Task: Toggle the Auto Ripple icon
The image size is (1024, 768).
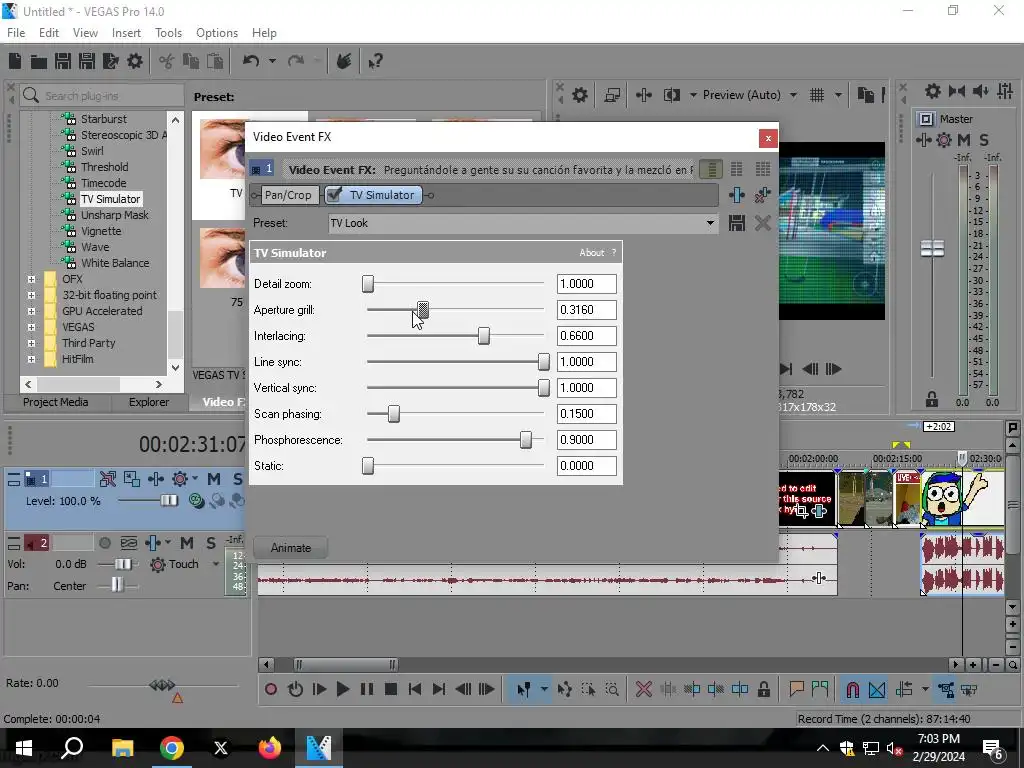Action: (904, 689)
